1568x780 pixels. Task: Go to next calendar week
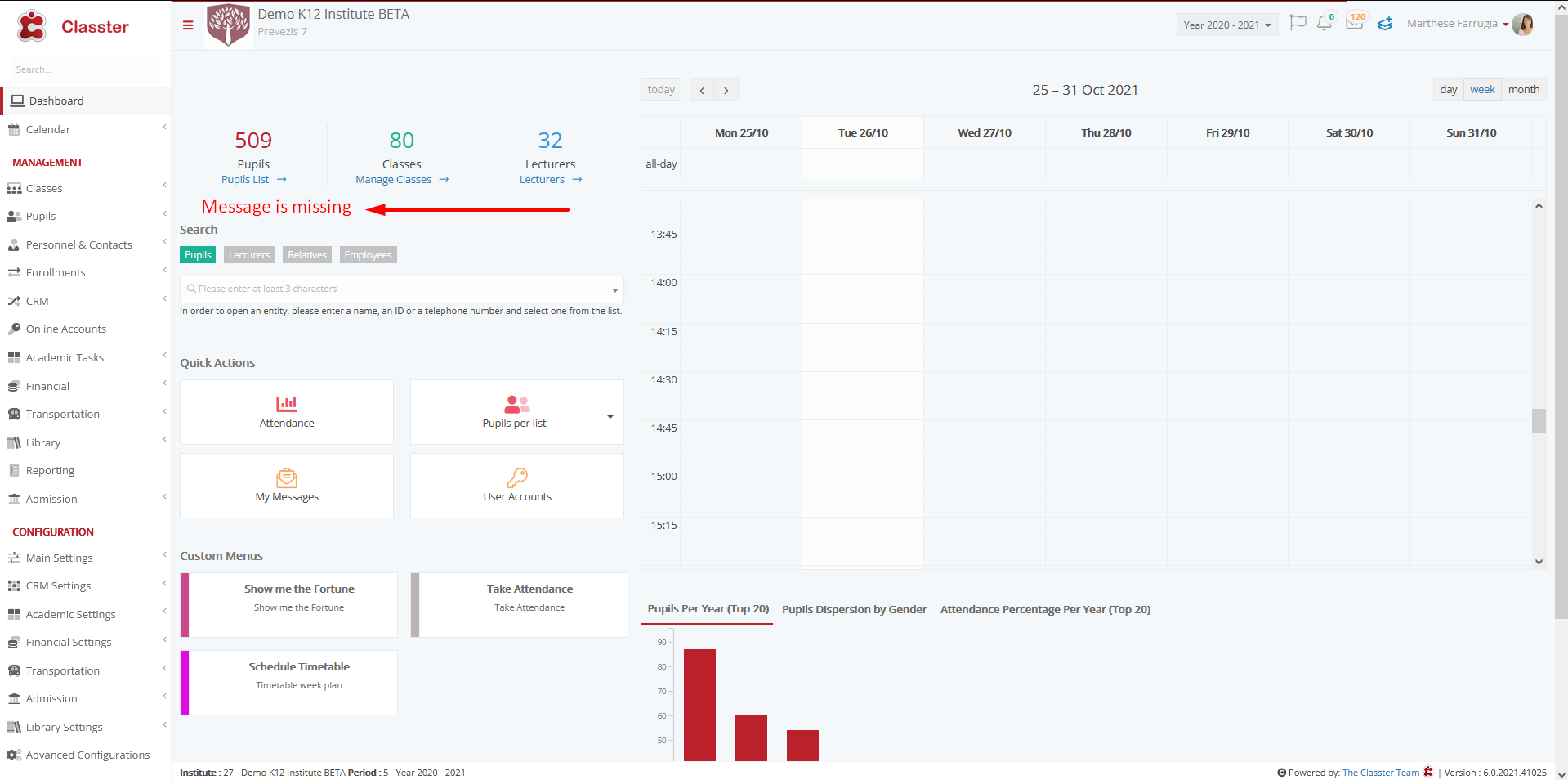[726, 90]
